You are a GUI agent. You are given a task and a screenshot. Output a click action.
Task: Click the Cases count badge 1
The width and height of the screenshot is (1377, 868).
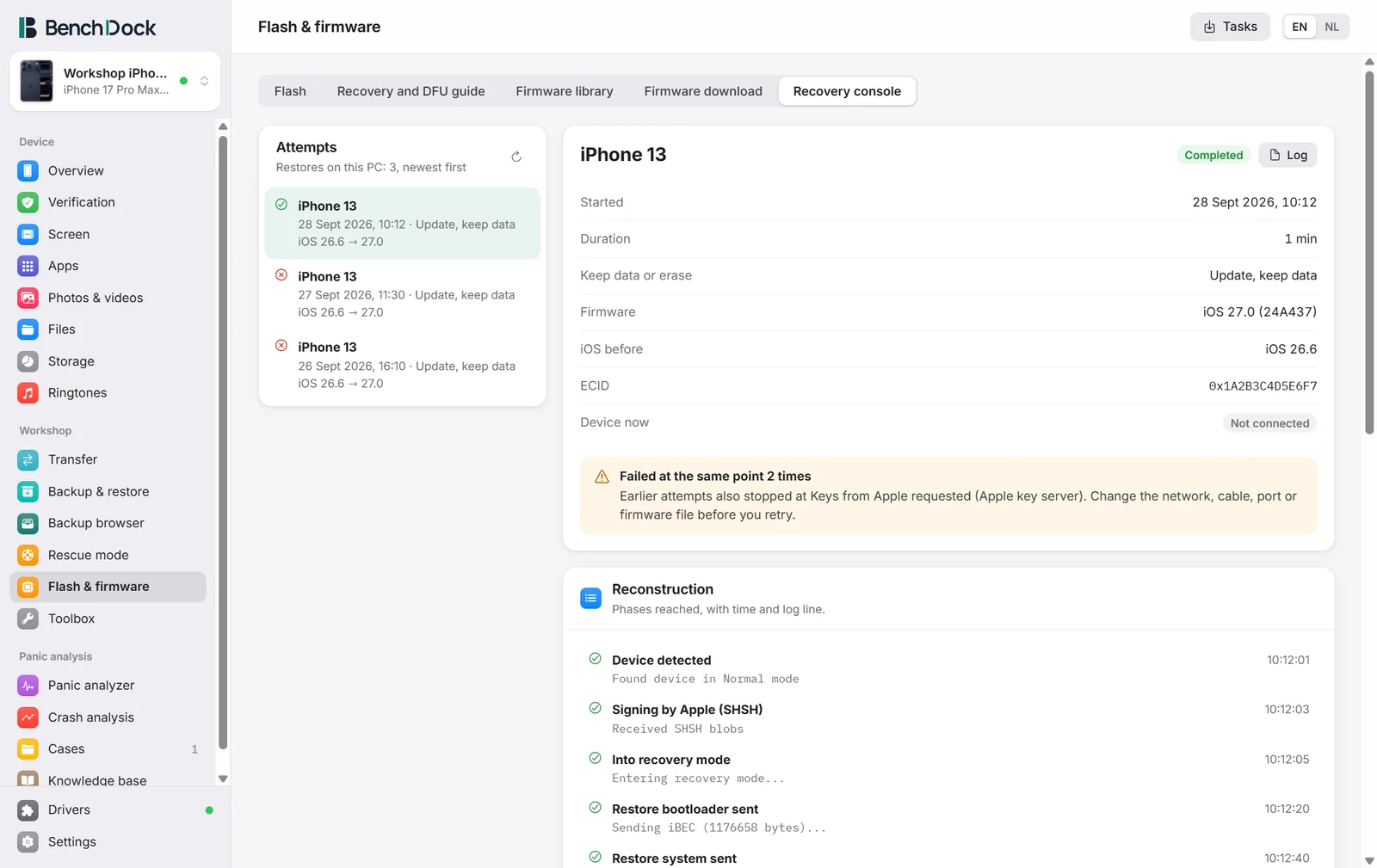[x=195, y=749]
